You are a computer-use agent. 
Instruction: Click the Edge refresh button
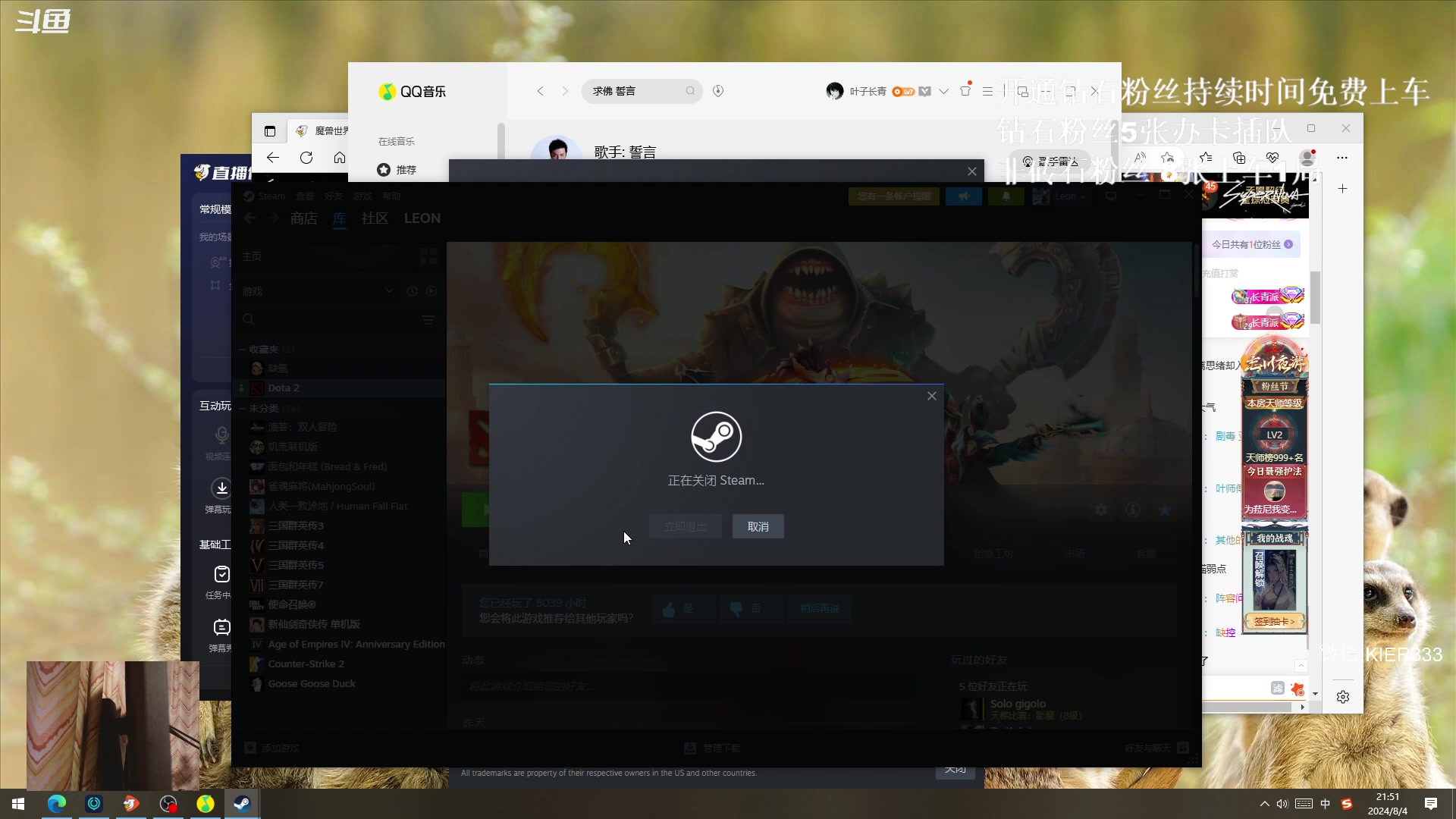pyautogui.click(x=306, y=158)
